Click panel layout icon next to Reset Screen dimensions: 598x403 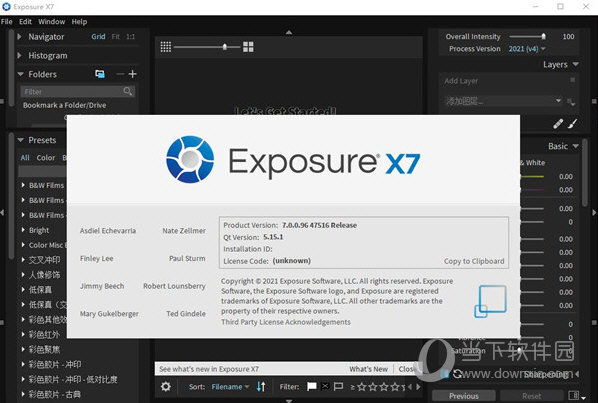(x=574, y=396)
